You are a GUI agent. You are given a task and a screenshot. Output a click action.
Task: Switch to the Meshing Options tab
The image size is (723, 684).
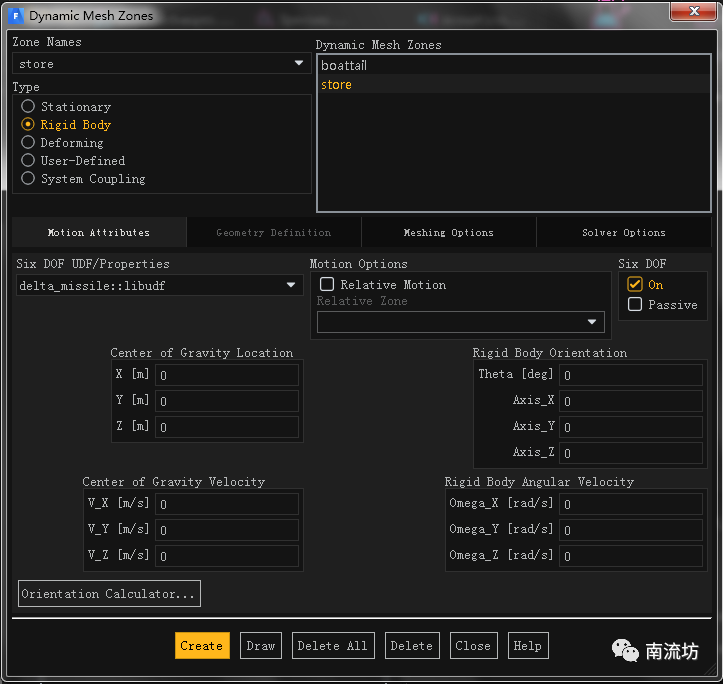pyautogui.click(x=448, y=233)
